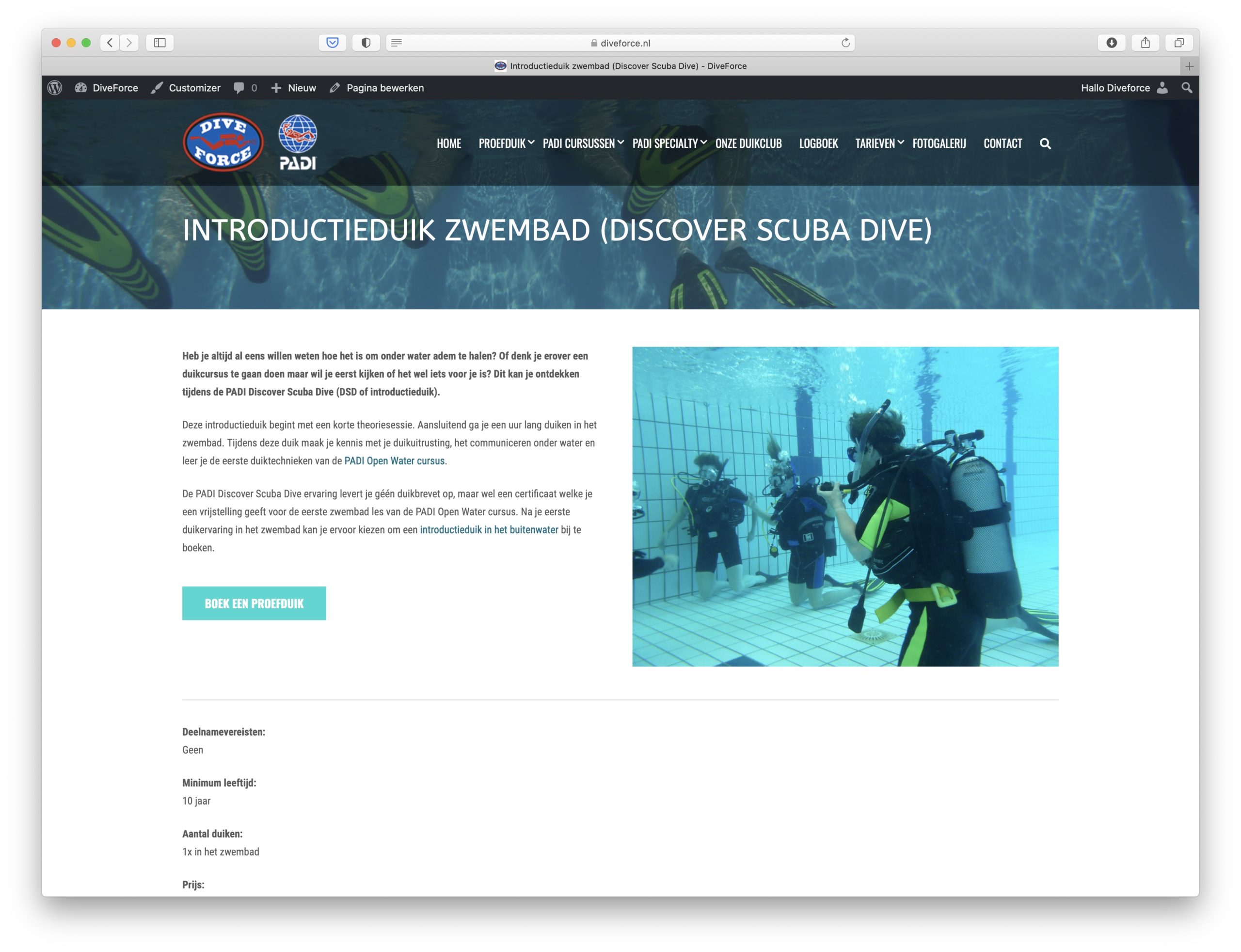Click the WordPress logo icon in admin bar

pos(55,88)
